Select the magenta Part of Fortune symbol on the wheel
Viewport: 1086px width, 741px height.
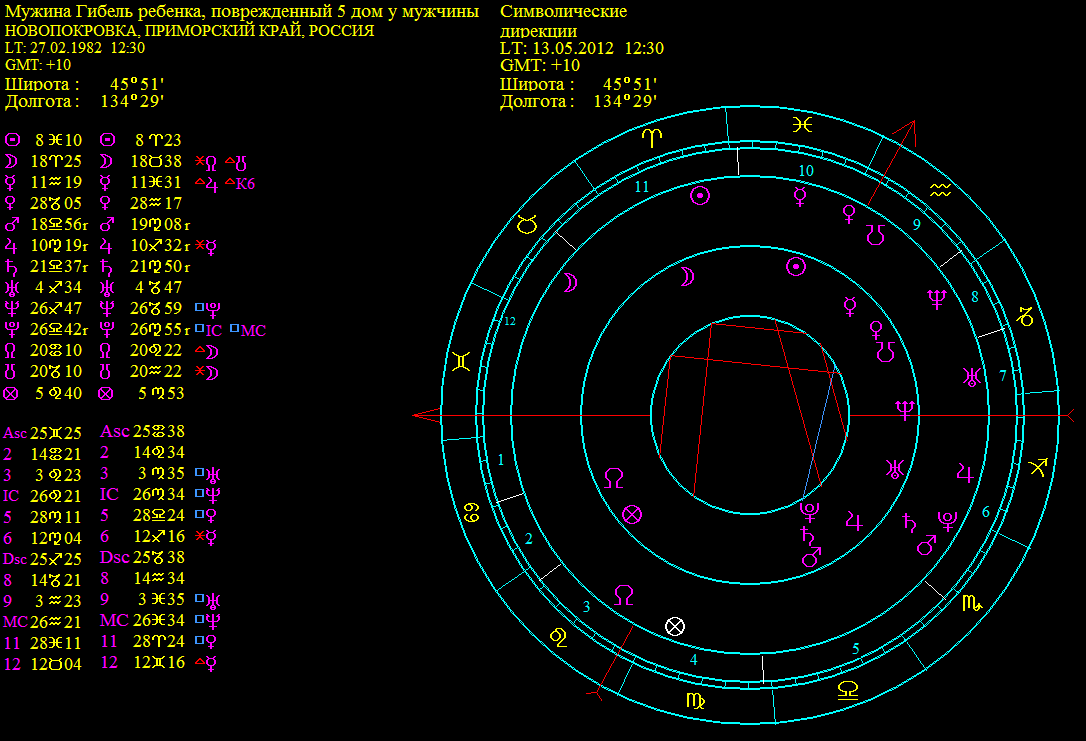click(x=632, y=515)
